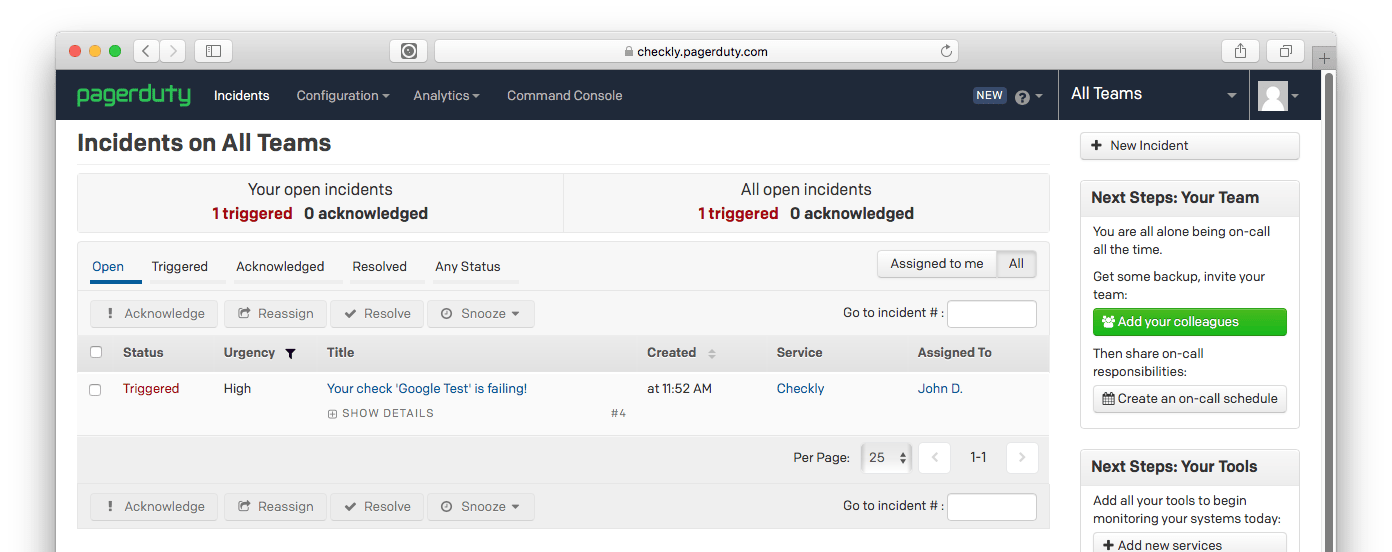
Task: Select the Acknowledged tab
Action: (280, 267)
